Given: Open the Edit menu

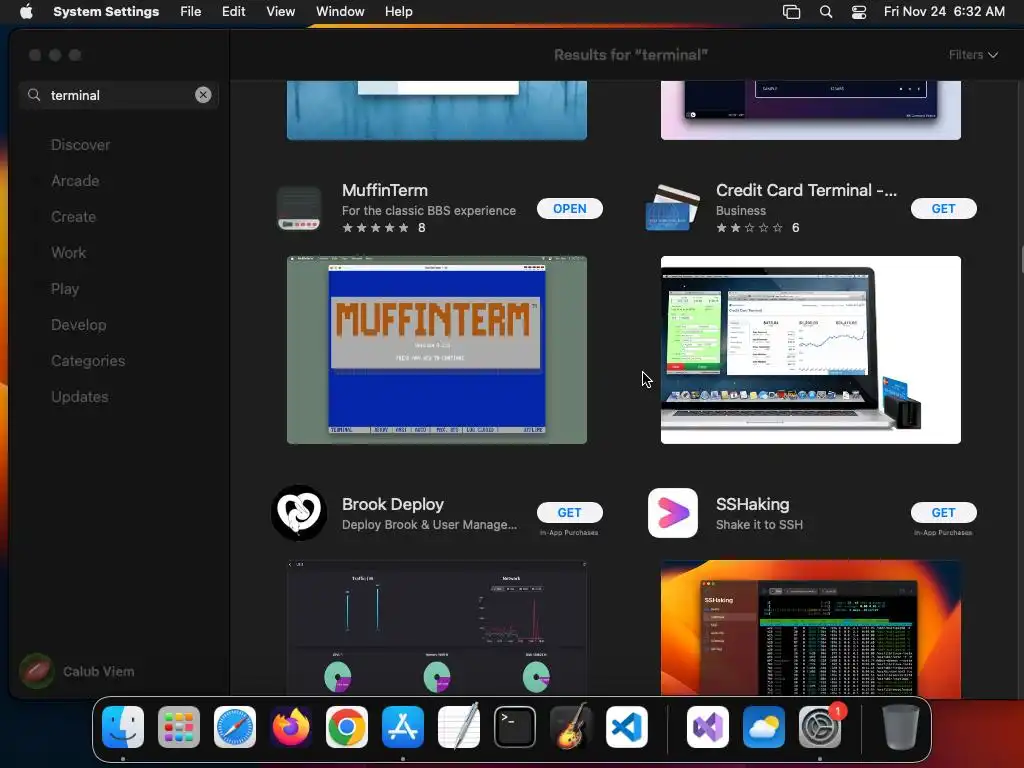Looking at the screenshot, I should (x=234, y=12).
